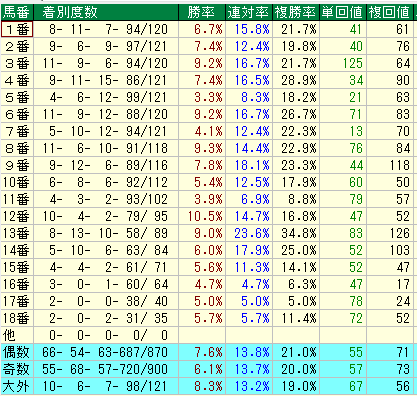Click the 9.3% win rate cell

coord(202,148)
